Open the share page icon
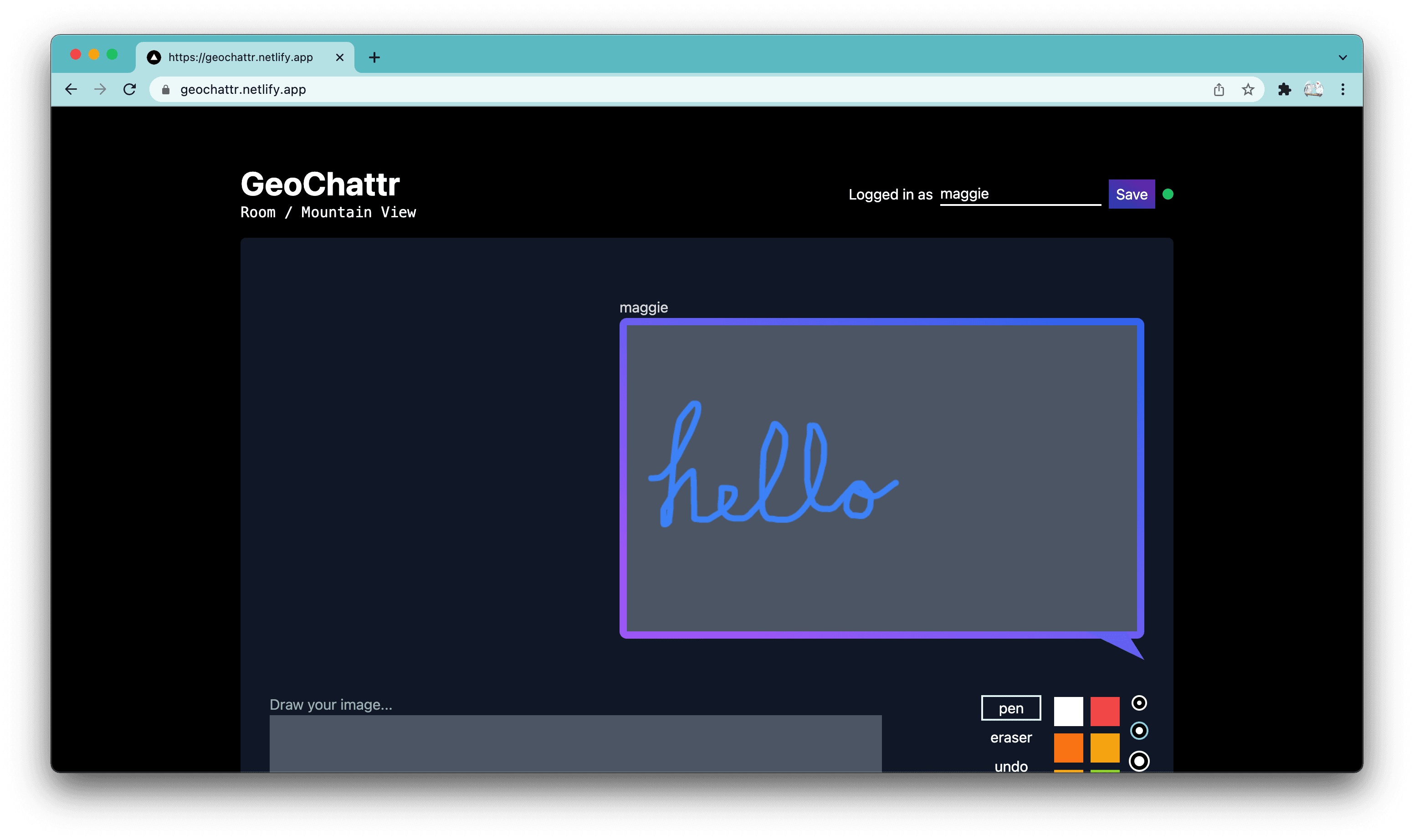 (1219, 89)
